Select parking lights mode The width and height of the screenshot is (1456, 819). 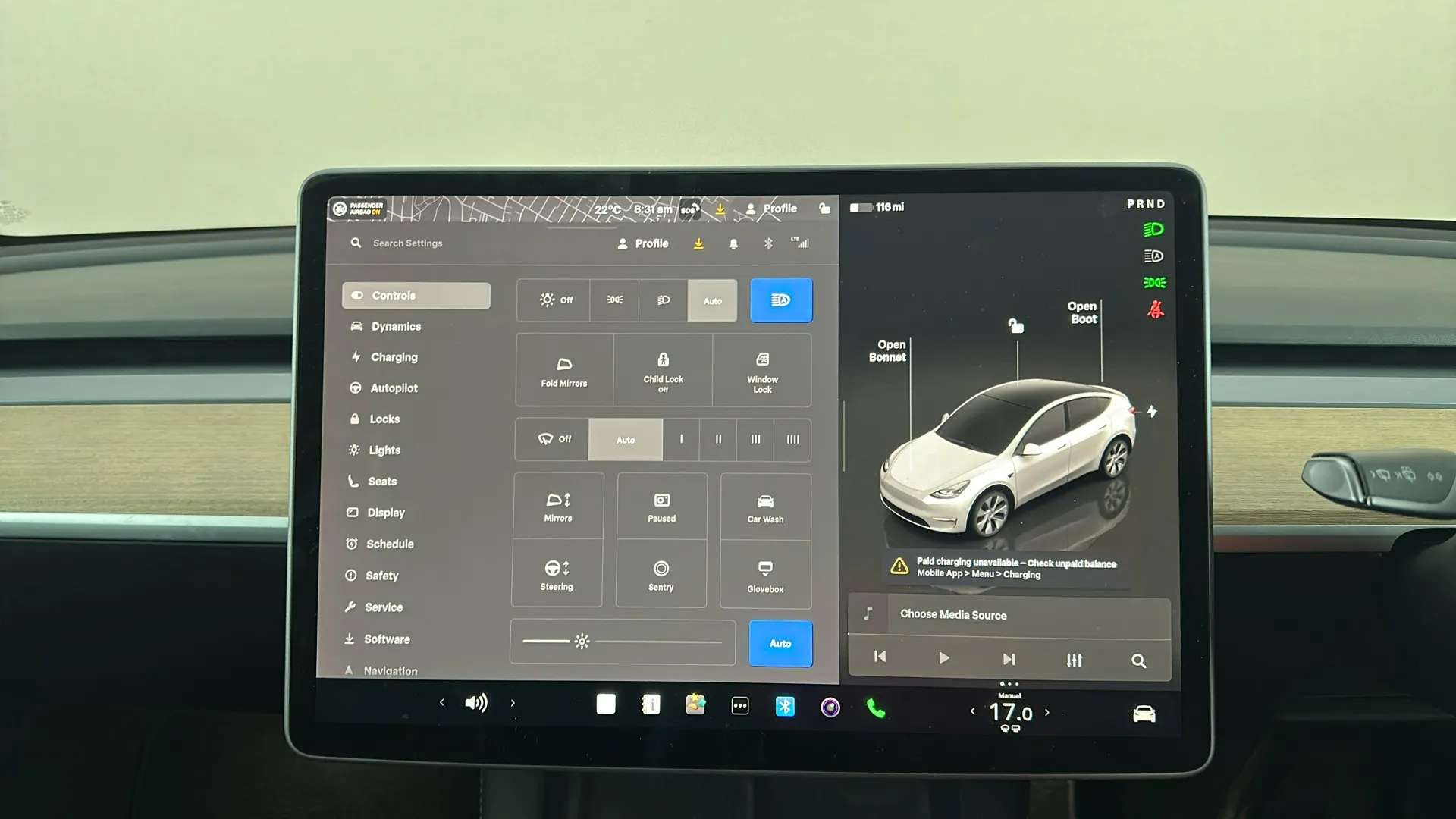coord(614,300)
